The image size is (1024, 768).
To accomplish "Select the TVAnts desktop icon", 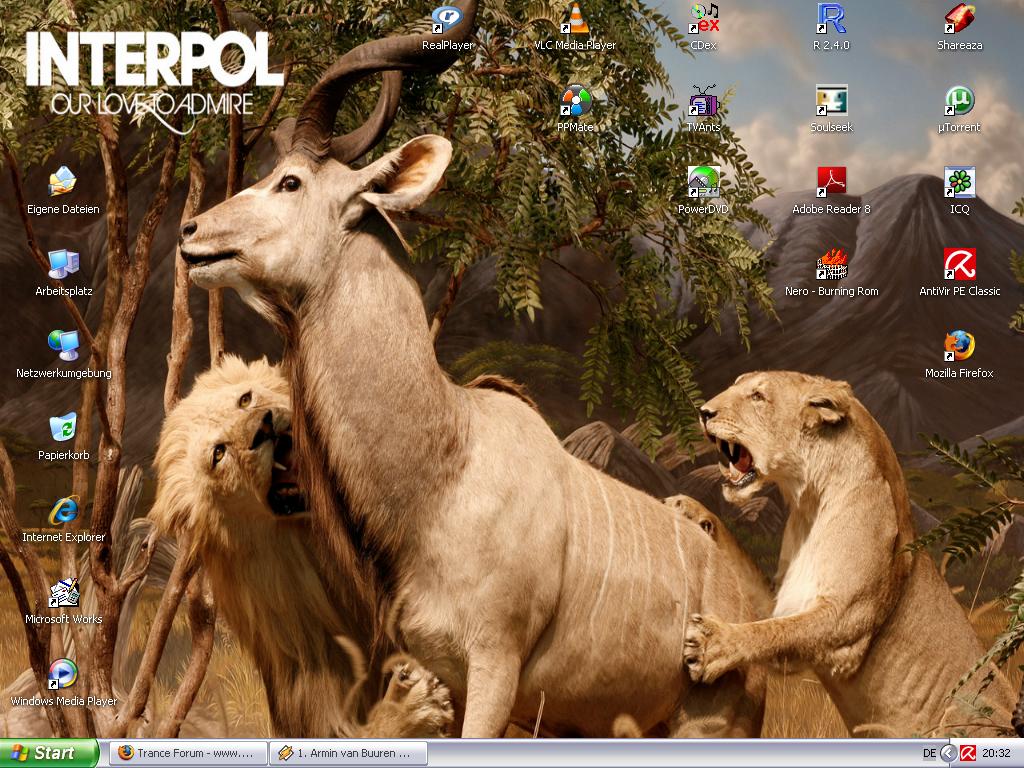I will tap(704, 102).
